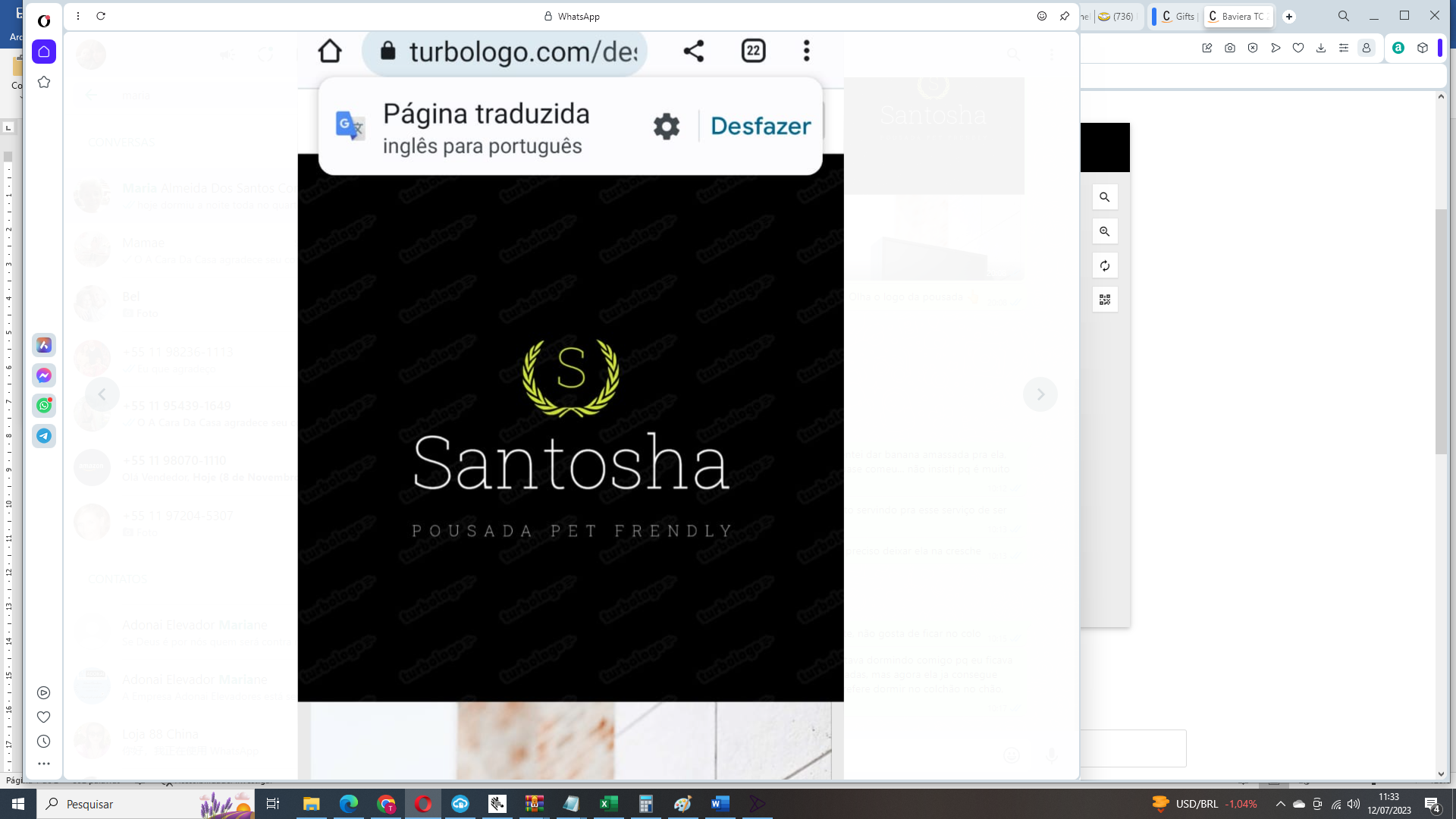Open the WhatsApp panel three-dot menu
Screen dimensions: 1456x819
coord(78,16)
